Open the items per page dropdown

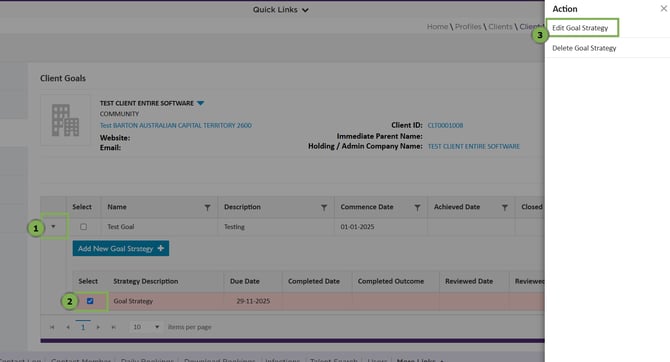(145, 327)
